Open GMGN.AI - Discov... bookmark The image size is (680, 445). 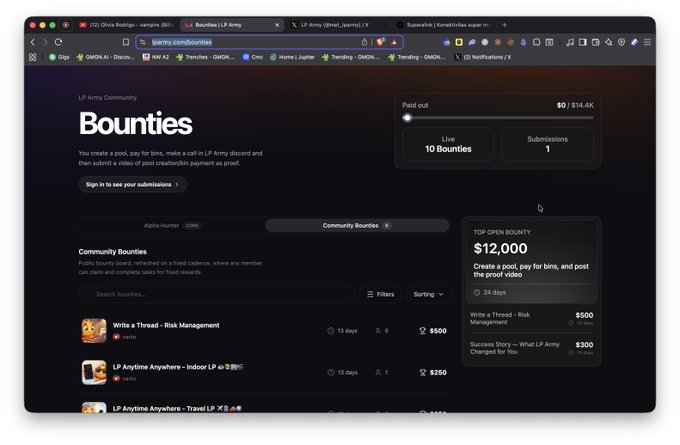[x=105, y=57]
